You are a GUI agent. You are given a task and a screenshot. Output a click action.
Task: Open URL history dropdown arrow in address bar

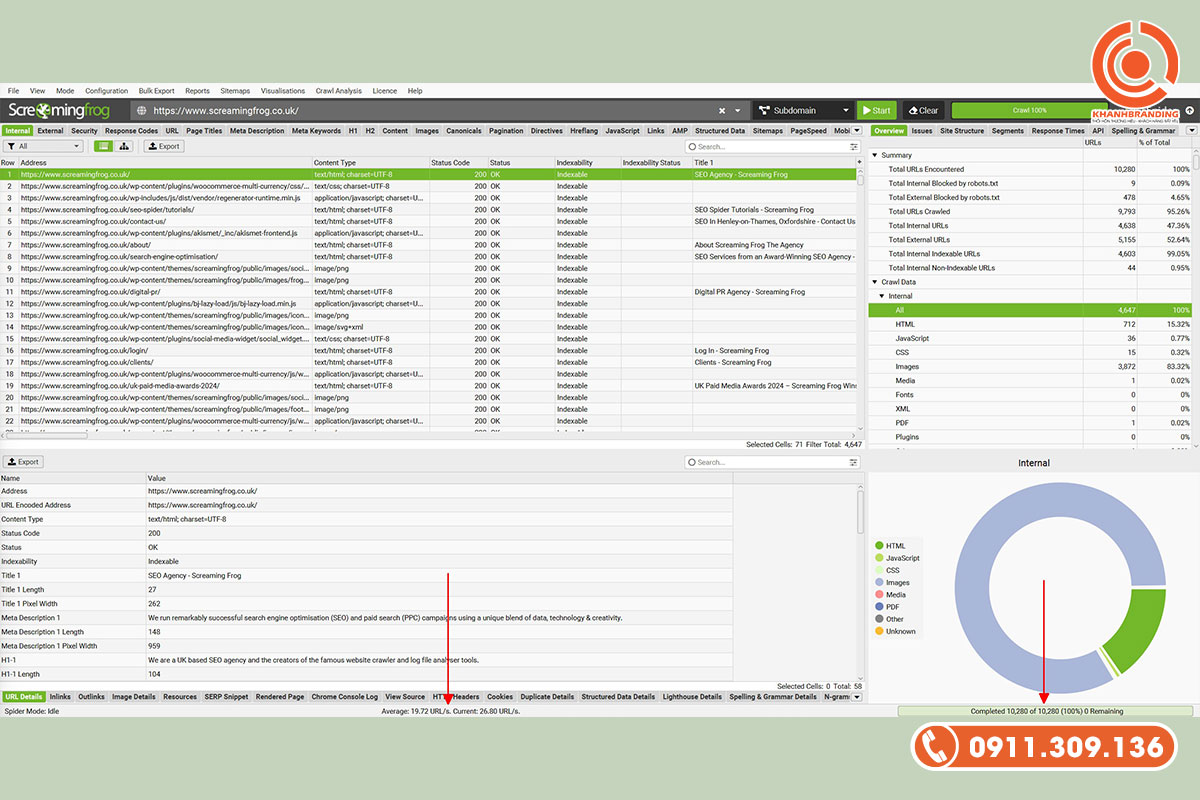point(738,111)
